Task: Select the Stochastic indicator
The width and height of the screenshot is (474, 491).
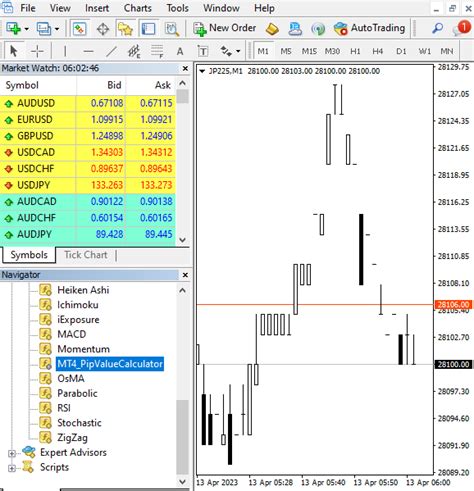Action: (79, 423)
